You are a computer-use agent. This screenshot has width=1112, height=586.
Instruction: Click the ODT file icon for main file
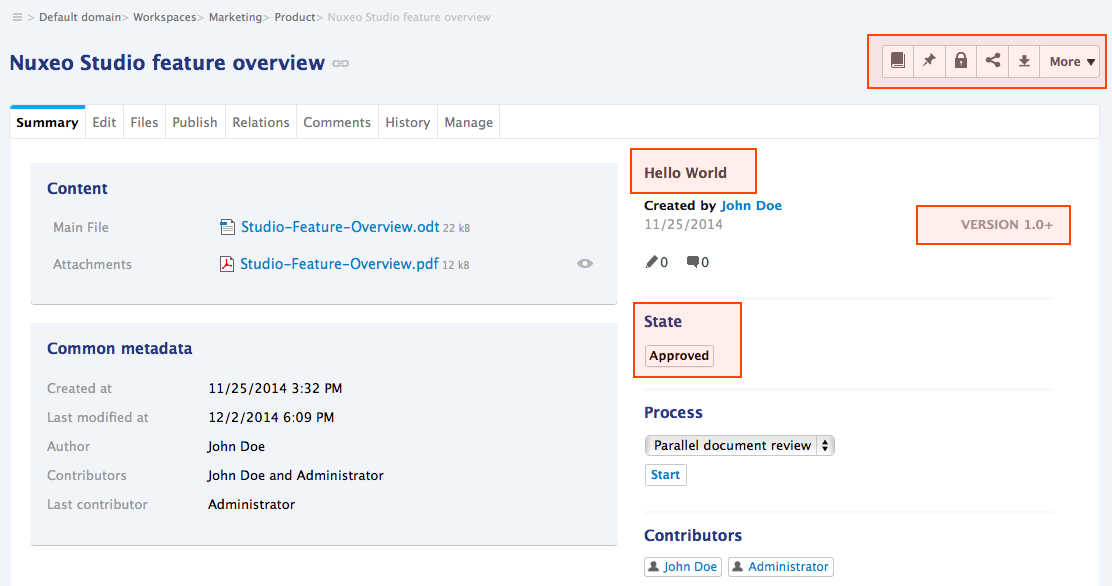[x=228, y=227]
